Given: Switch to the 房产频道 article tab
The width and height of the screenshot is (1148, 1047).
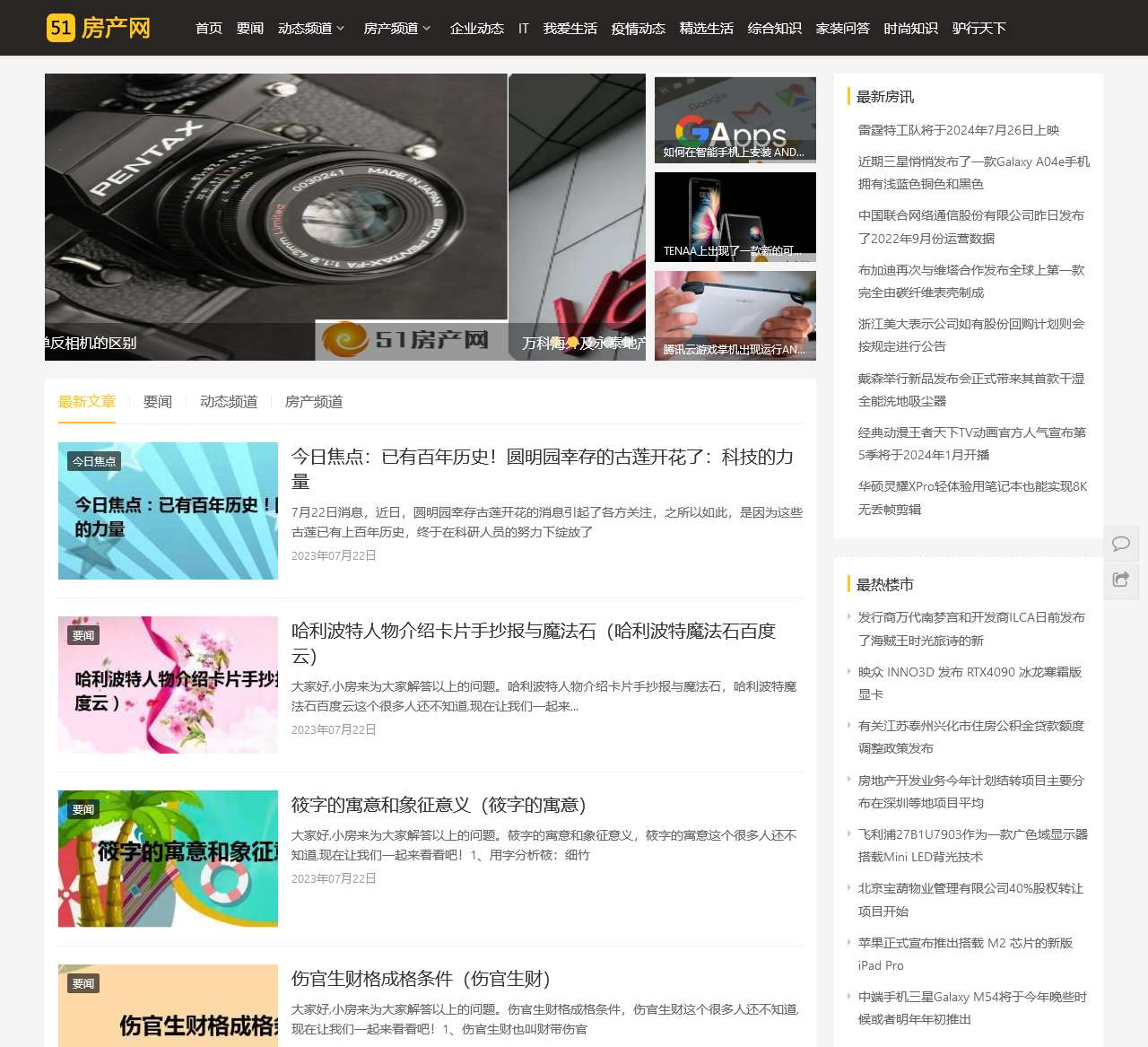Looking at the screenshot, I should pos(315,402).
